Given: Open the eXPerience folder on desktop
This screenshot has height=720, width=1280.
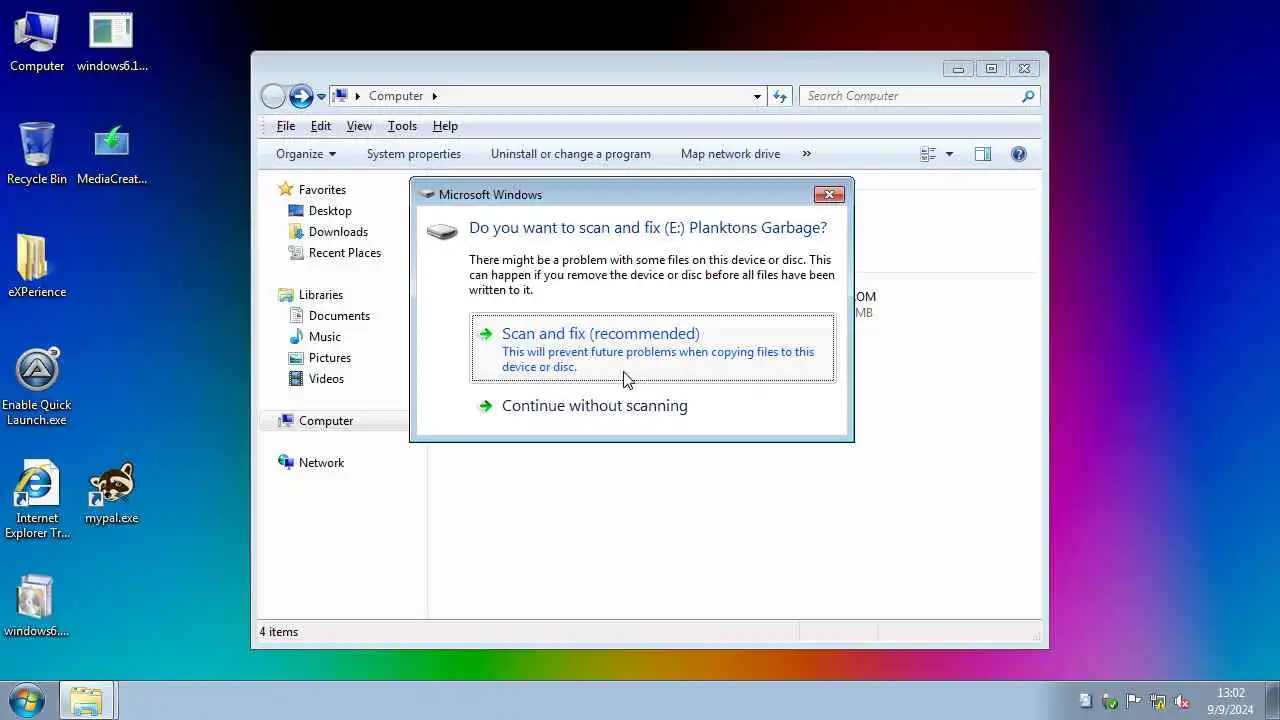Looking at the screenshot, I should tap(37, 266).
